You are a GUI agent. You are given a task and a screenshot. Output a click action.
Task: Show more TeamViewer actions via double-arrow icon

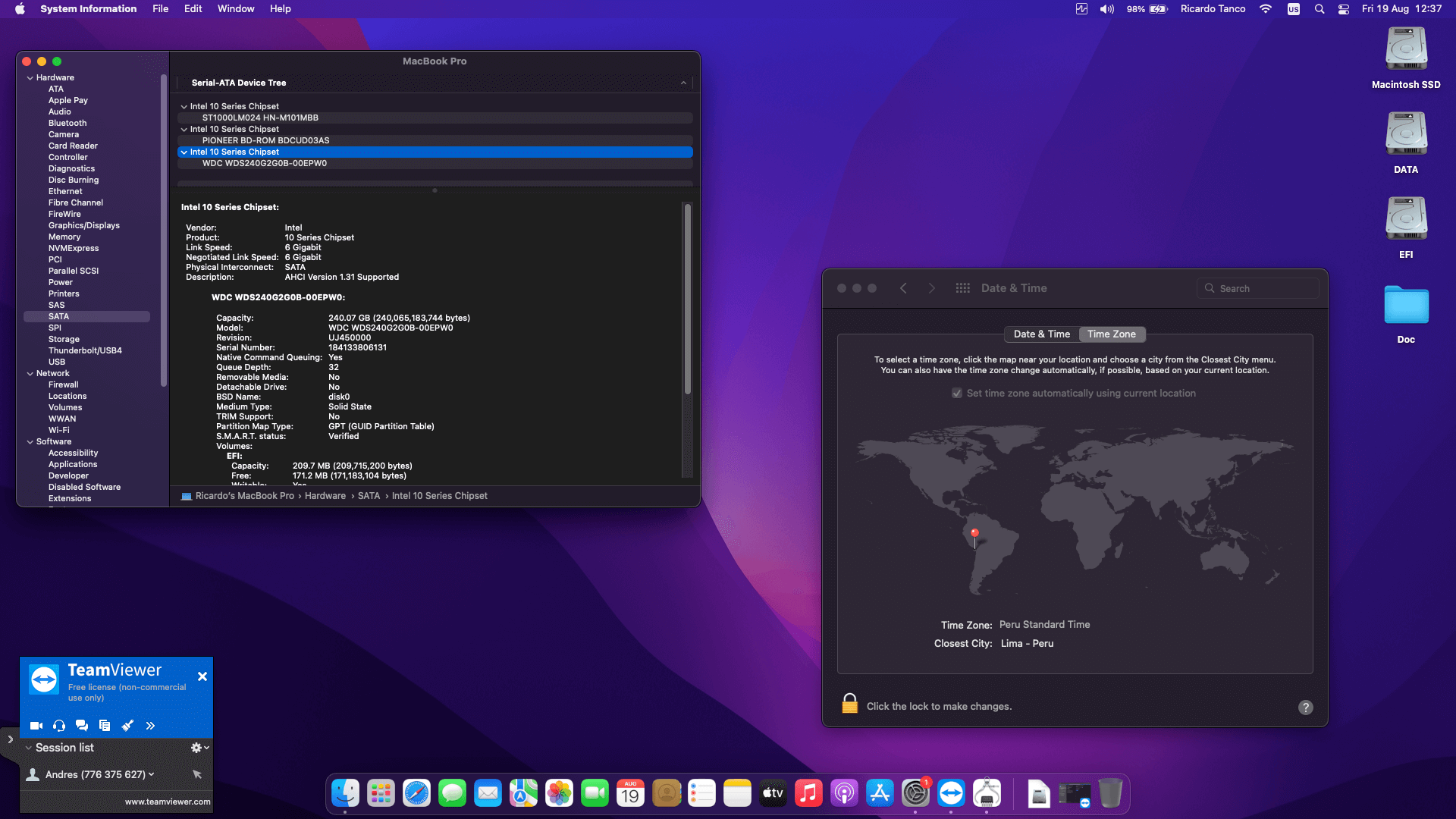click(x=150, y=726)
